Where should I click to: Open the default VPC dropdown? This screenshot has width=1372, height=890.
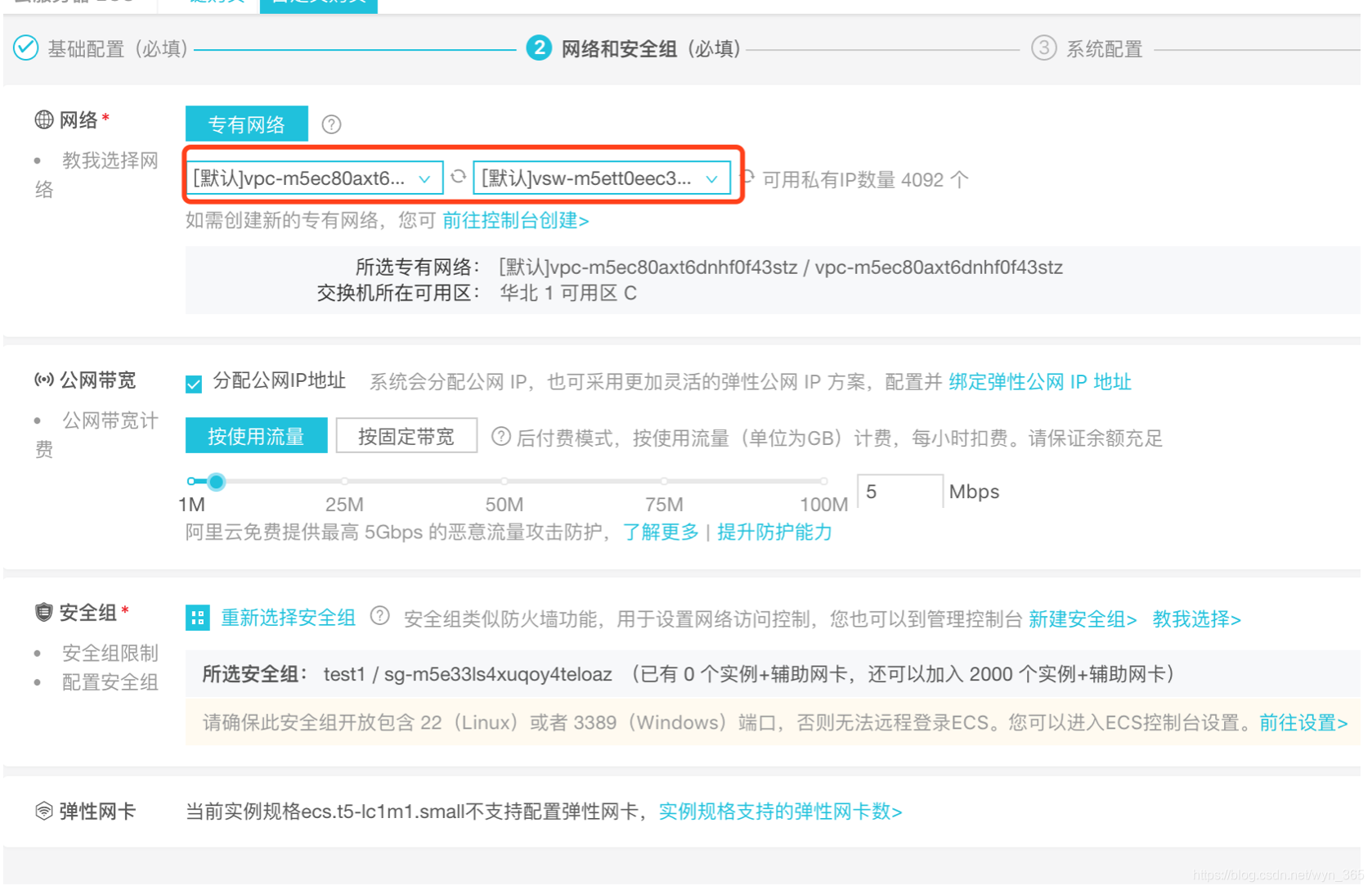(x=315, y=178)
